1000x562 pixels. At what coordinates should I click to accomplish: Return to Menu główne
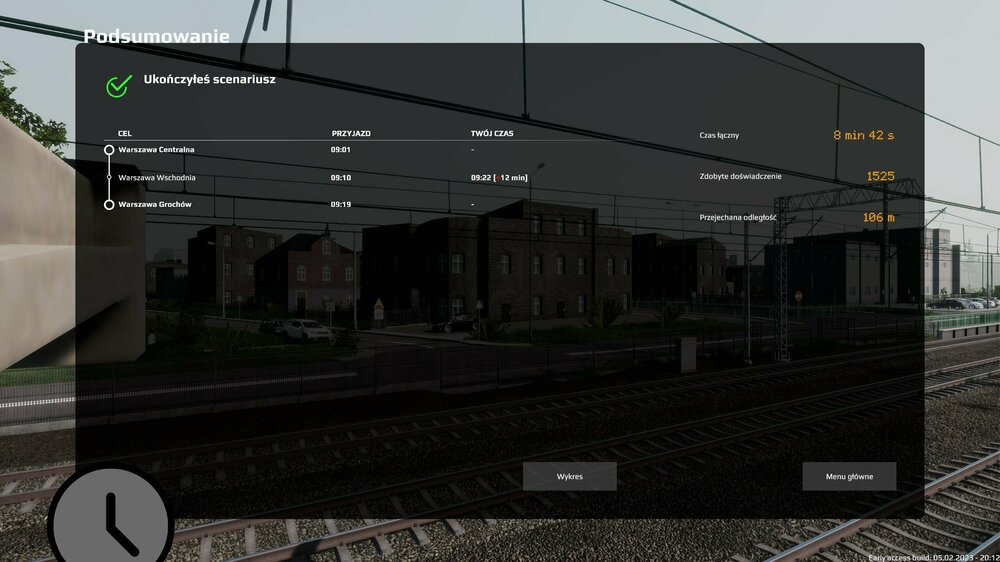click(x=849, y=476)
